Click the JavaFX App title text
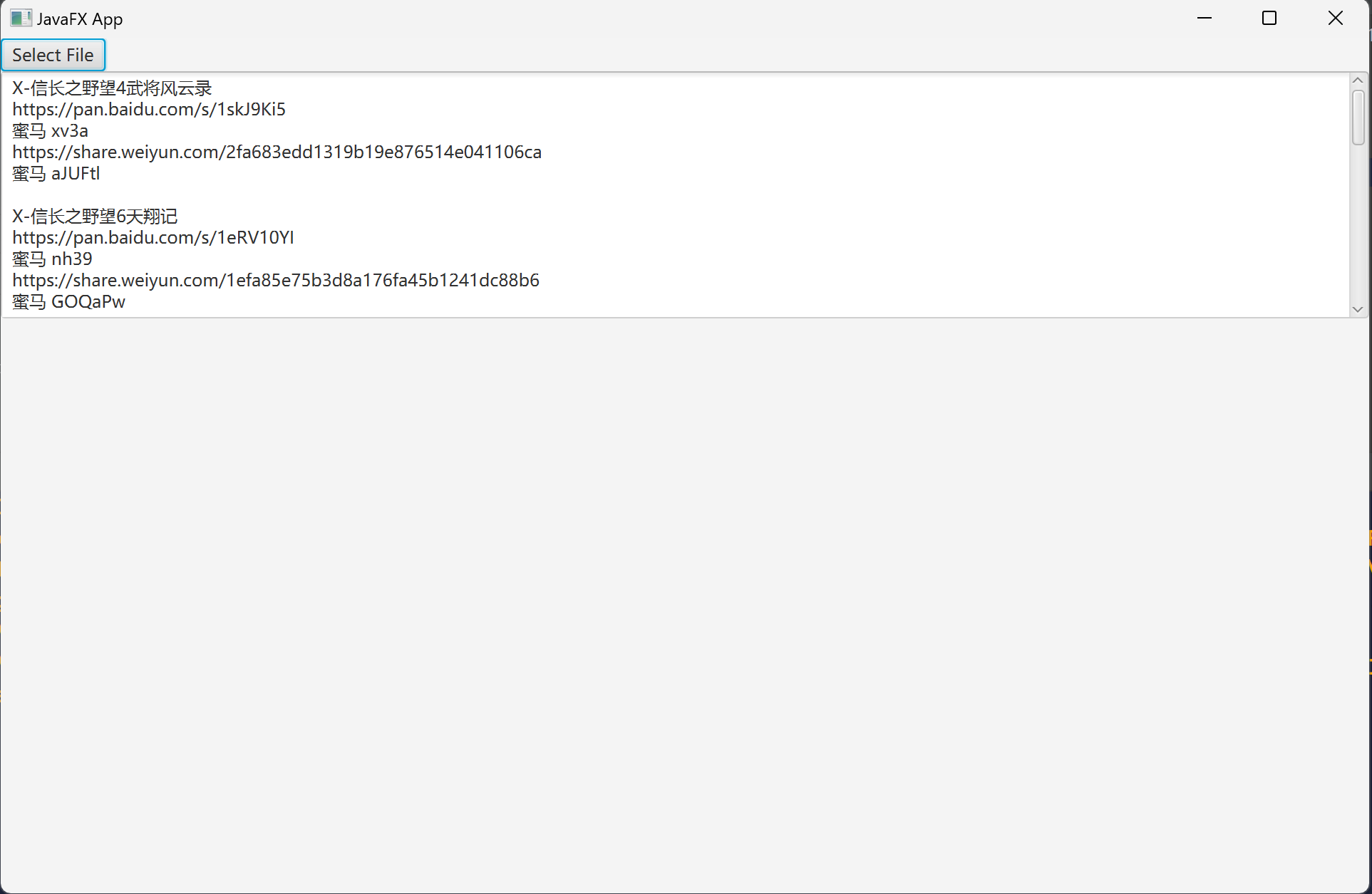Image resolution: width=1372 pixels, height=894 pixels. tap(80, 19)
